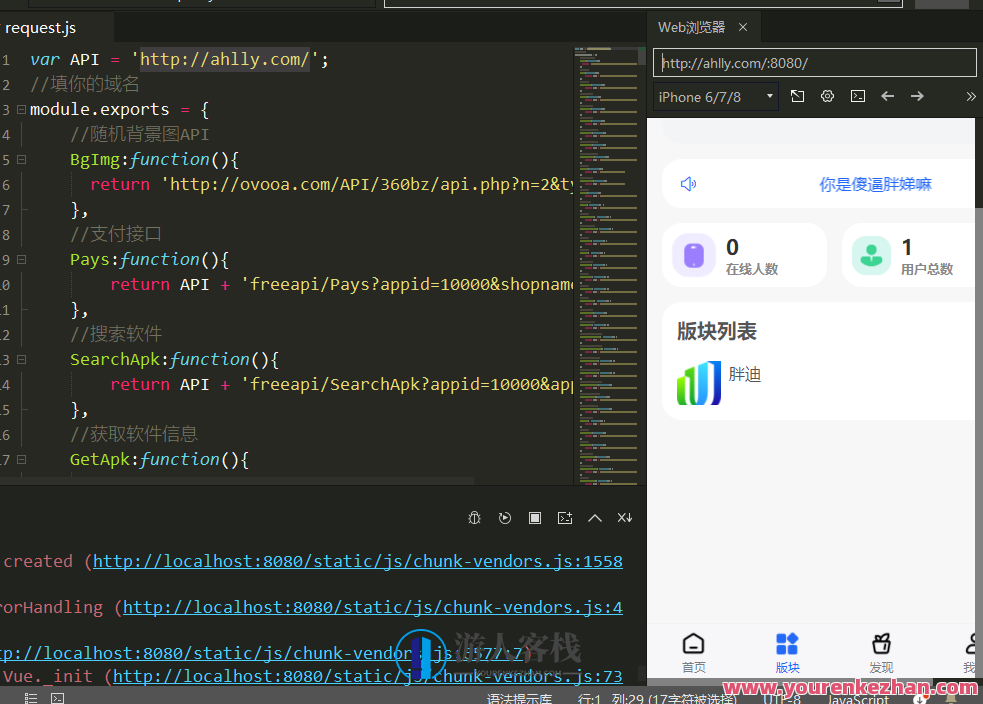Click the UTF-8 encoding indicator
This screenshot has width=983, height=704.
click(784, 698)
